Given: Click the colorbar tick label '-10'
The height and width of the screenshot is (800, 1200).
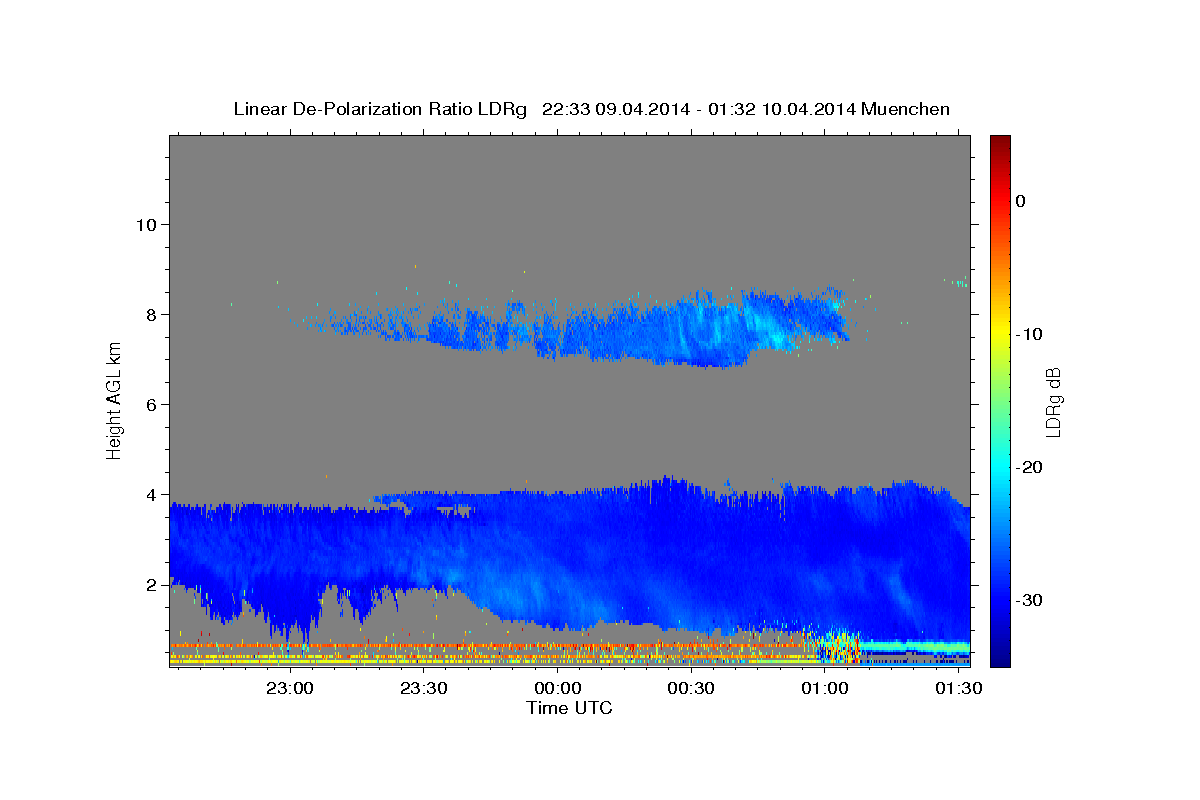Looking at the screenshot, I should point(1029,334).
